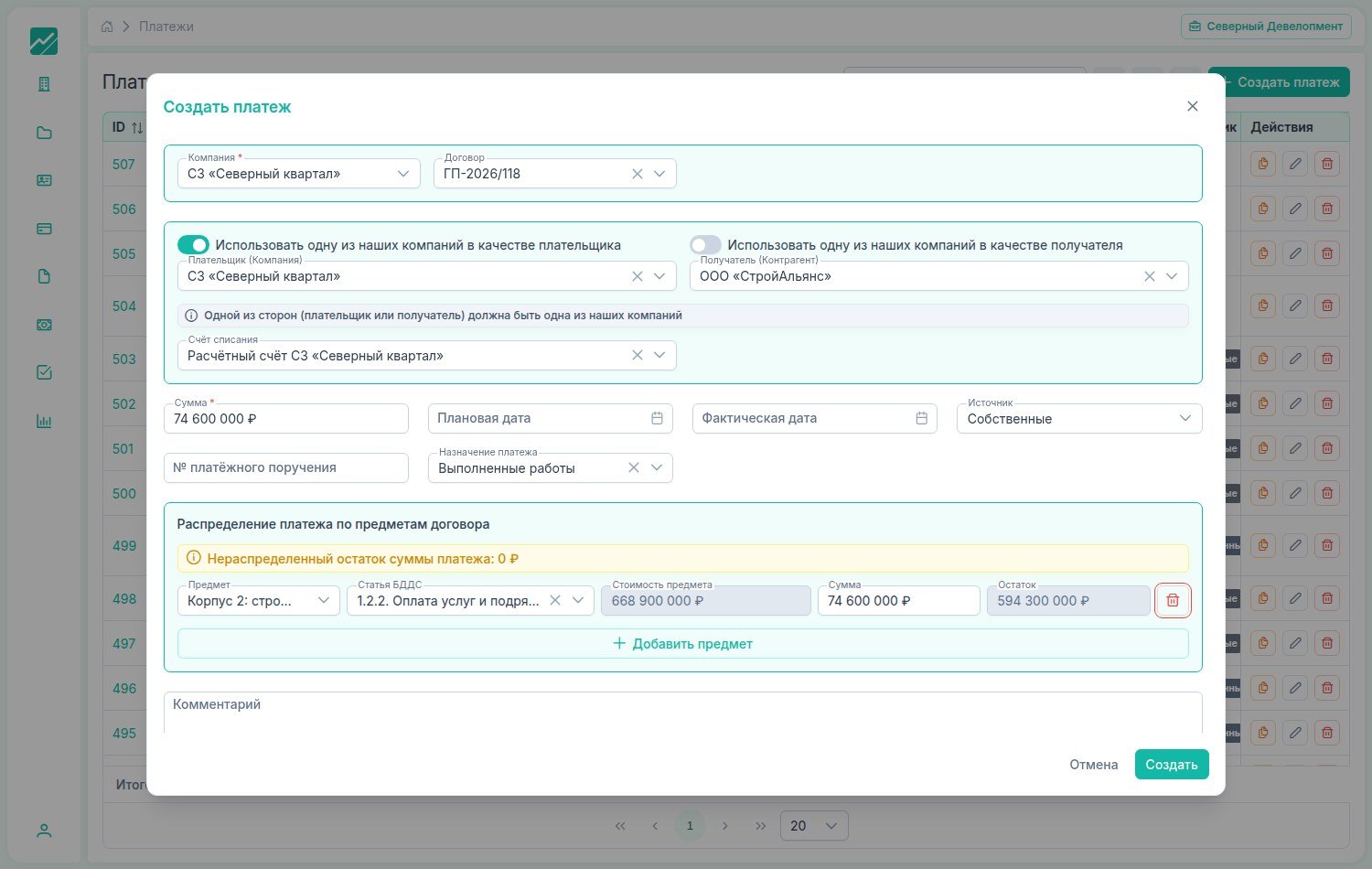This screenshot has width=1372, height=869.
Task: Expand the Назначение платежа dropdown
Action: 657,467
